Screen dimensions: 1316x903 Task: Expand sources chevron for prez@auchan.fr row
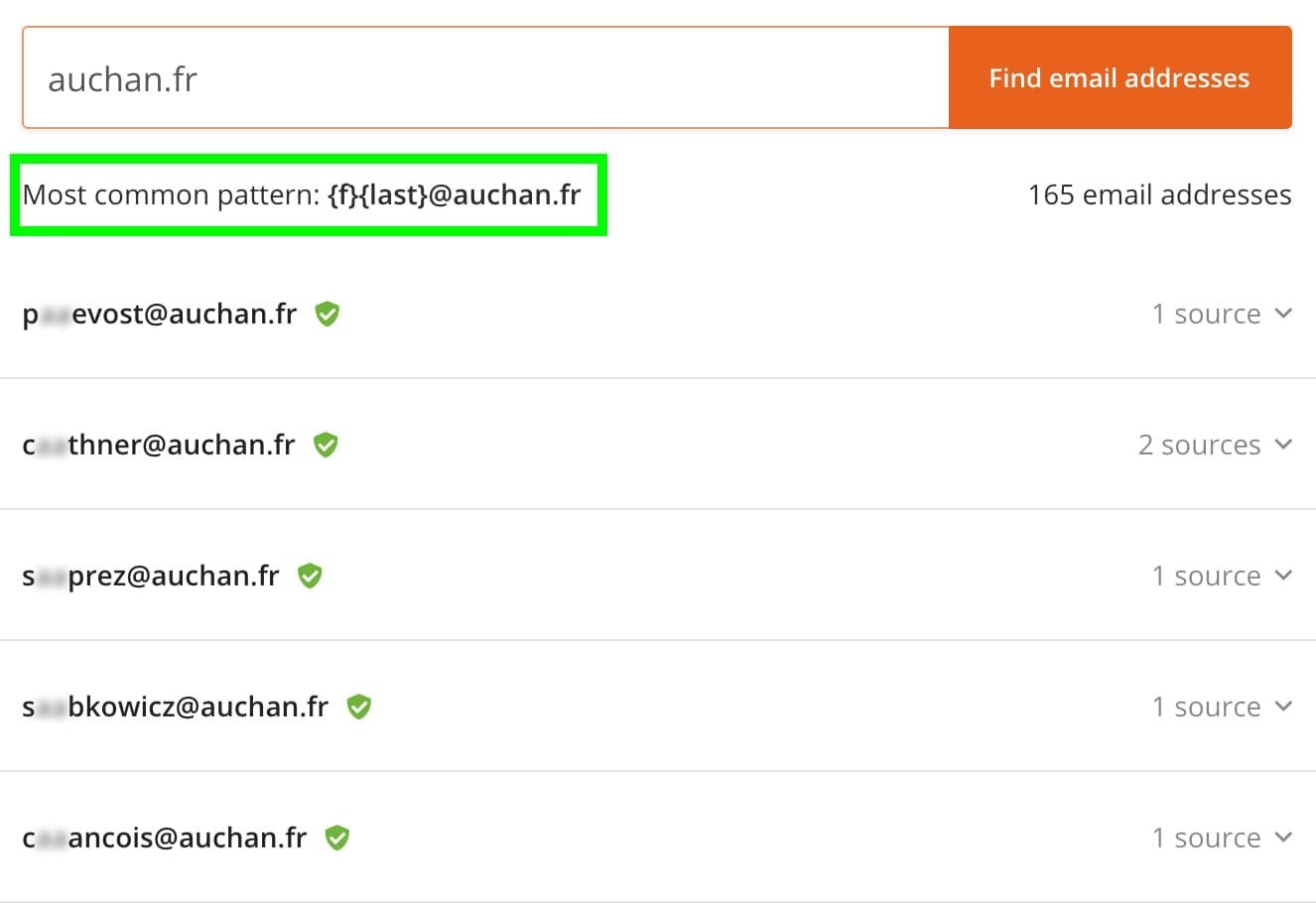click(x=1283, y=576)
